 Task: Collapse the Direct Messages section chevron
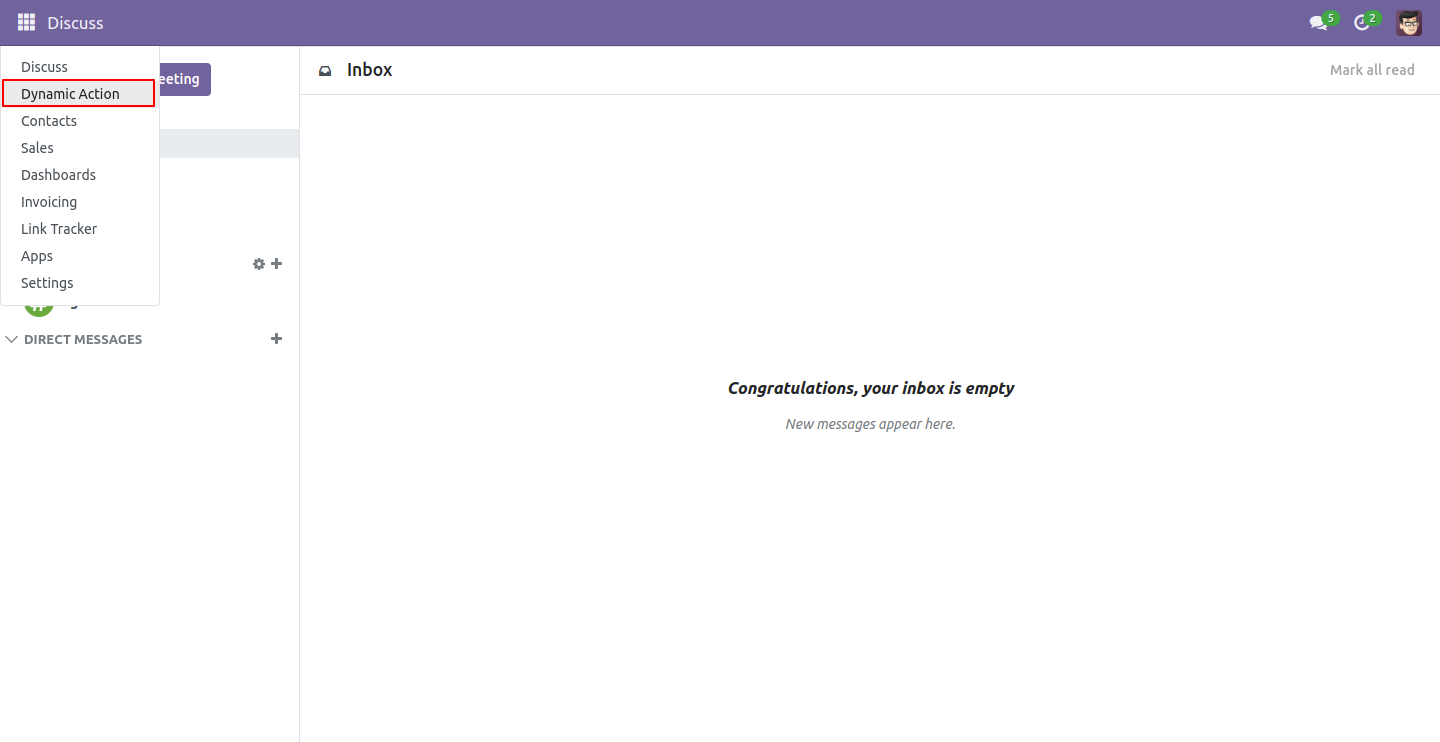coord(12,340)
